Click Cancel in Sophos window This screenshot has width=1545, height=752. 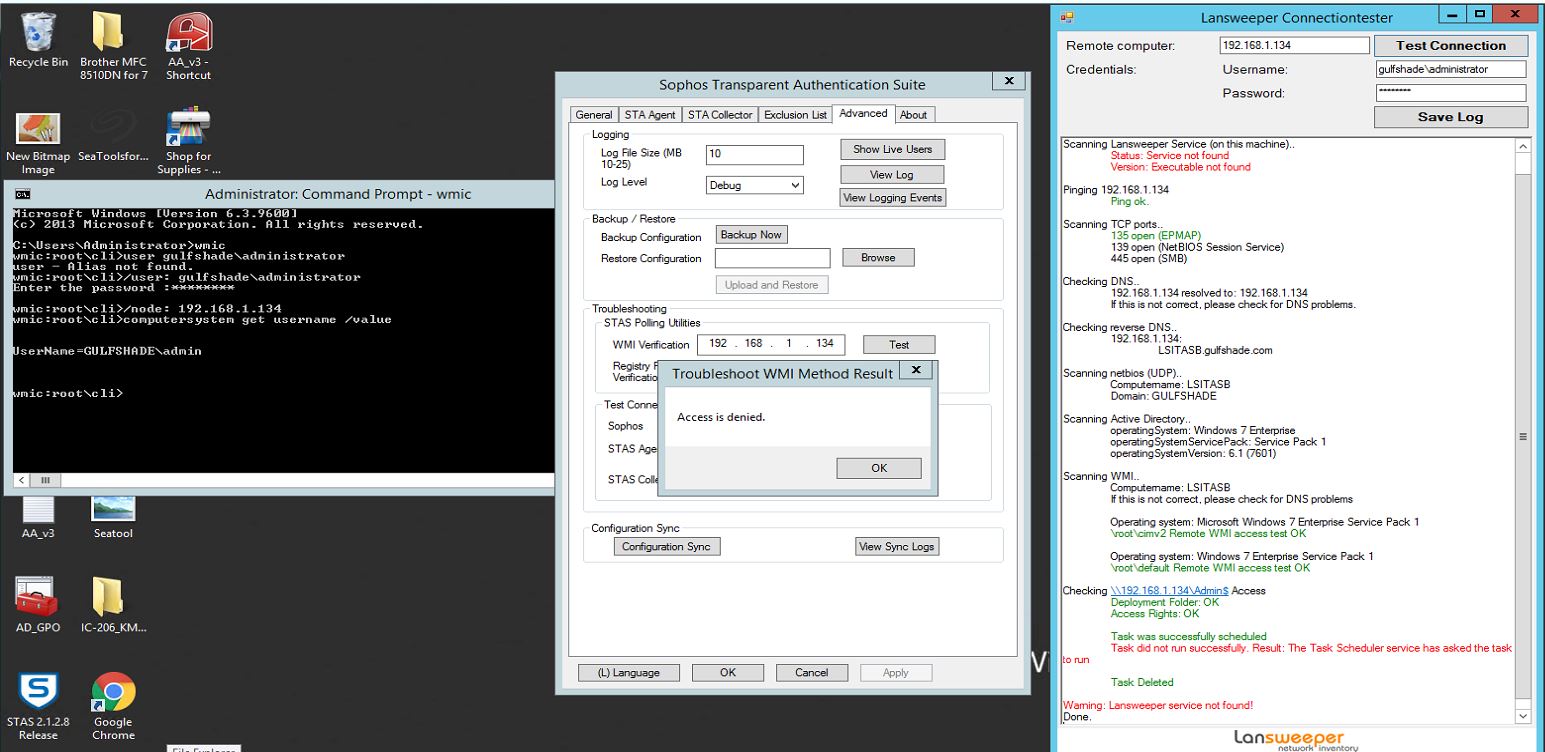(813, 673)
